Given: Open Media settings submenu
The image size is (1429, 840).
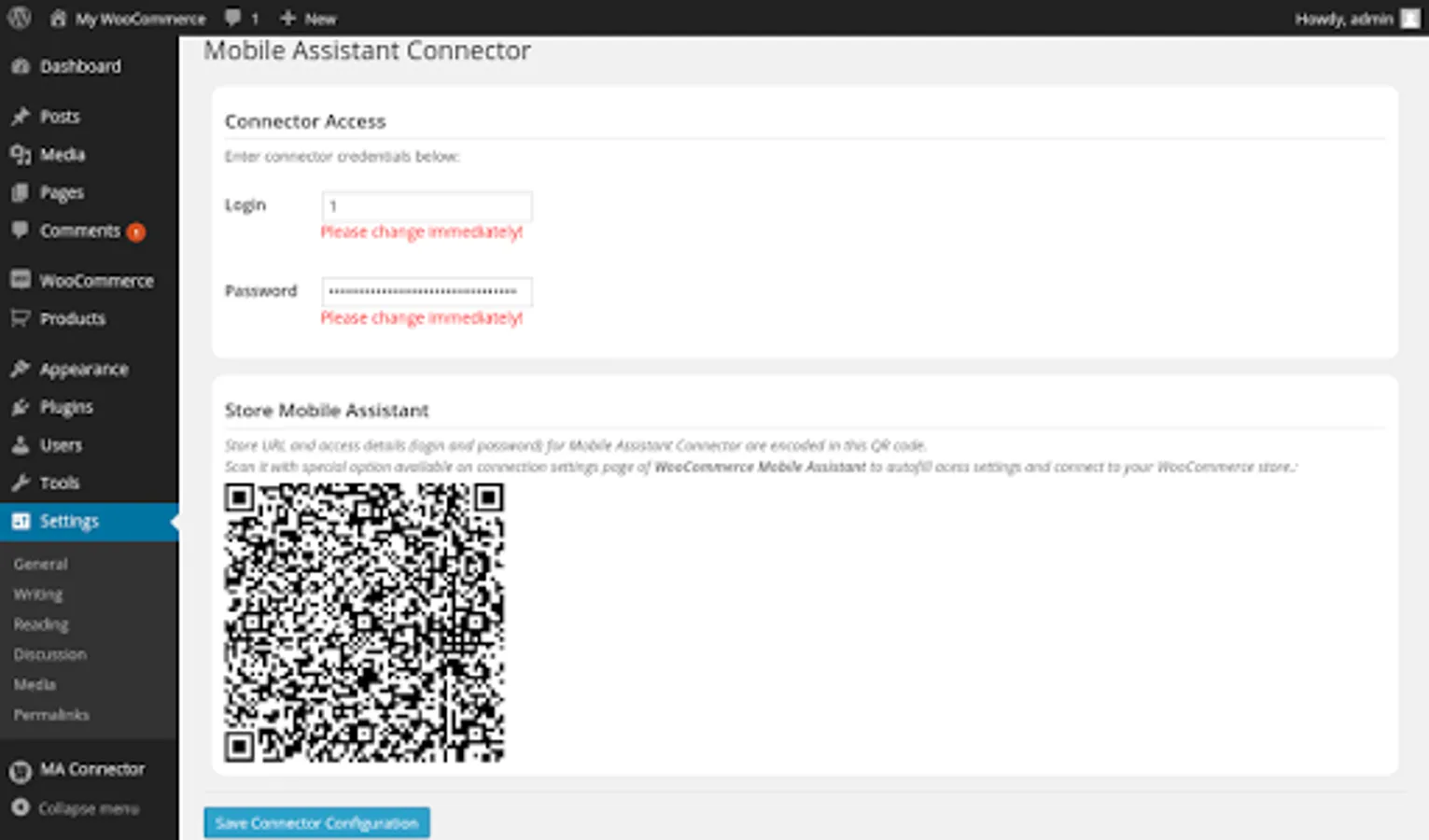Looking at the screenshot, I should coord(35,684).
